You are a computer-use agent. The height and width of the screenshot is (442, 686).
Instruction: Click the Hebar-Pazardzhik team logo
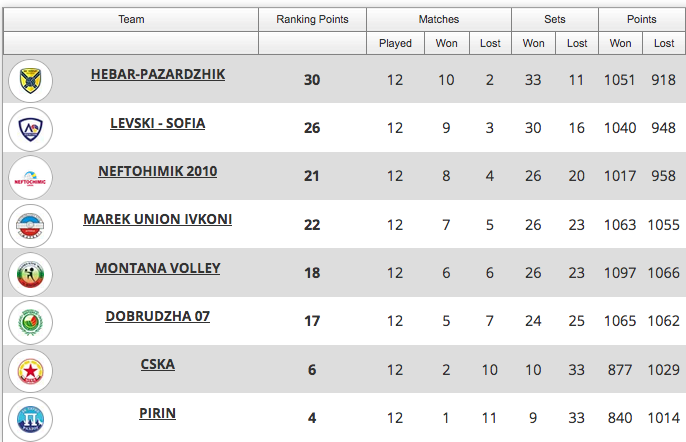[x=30, y=80]
